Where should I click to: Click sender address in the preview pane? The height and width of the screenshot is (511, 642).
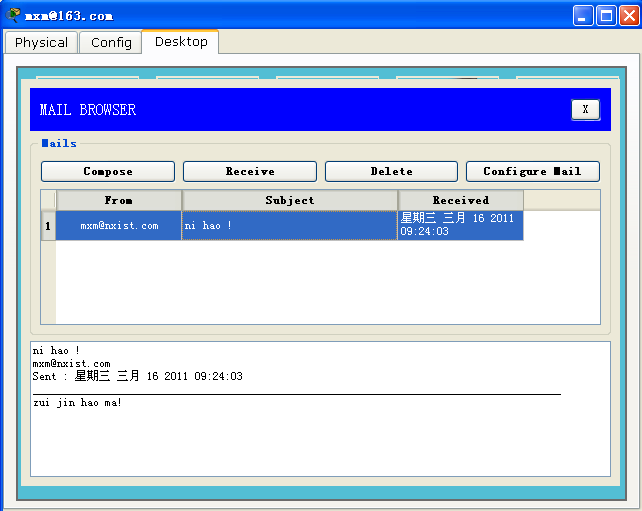[71, 364]
